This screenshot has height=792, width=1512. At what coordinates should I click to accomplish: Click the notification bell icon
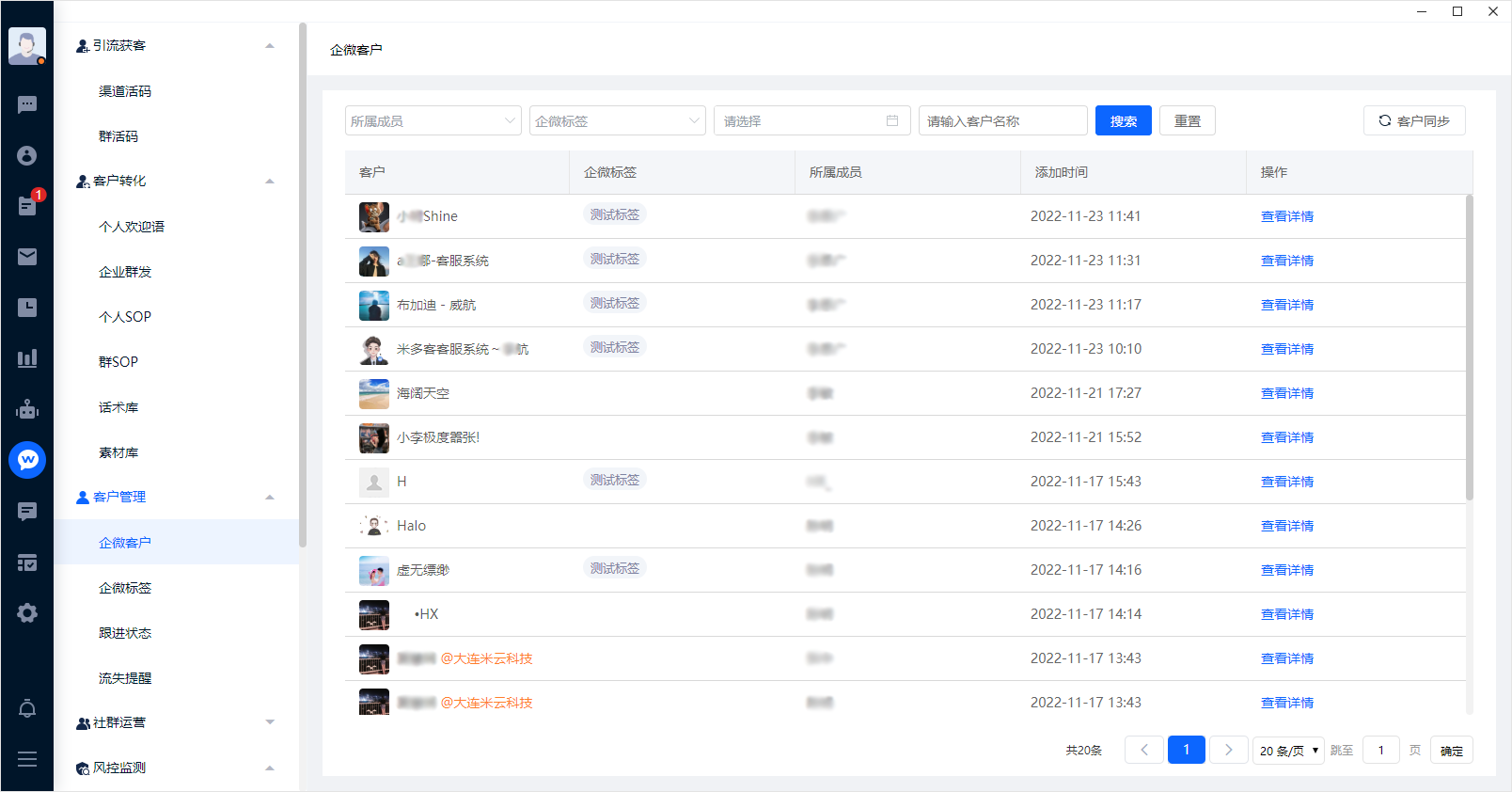tap(27, 709)
